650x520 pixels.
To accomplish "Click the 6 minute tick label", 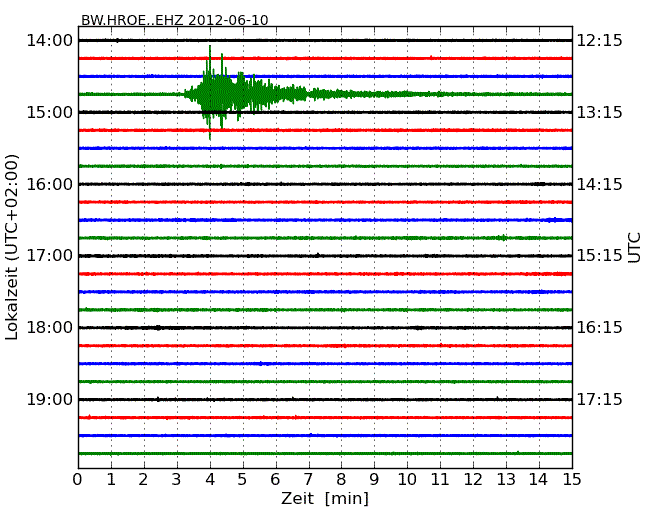I will tap(276, 480).
